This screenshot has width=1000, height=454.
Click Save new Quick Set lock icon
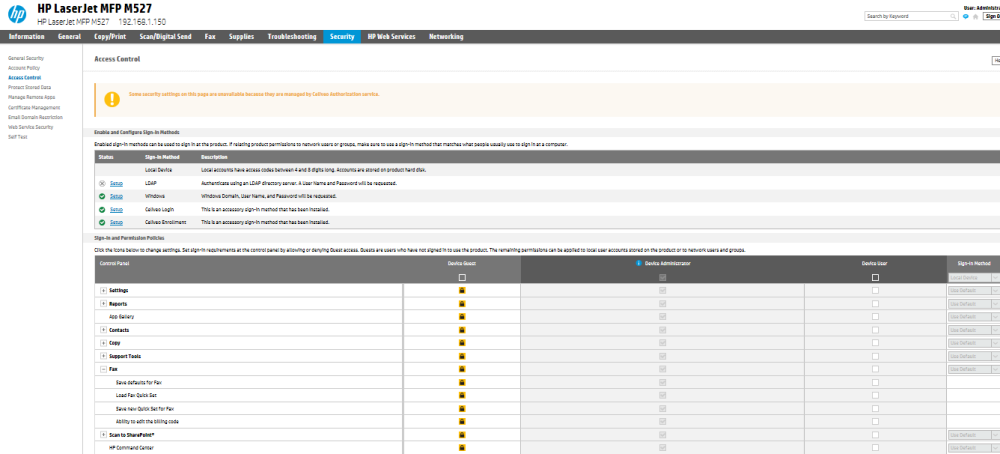462,409
